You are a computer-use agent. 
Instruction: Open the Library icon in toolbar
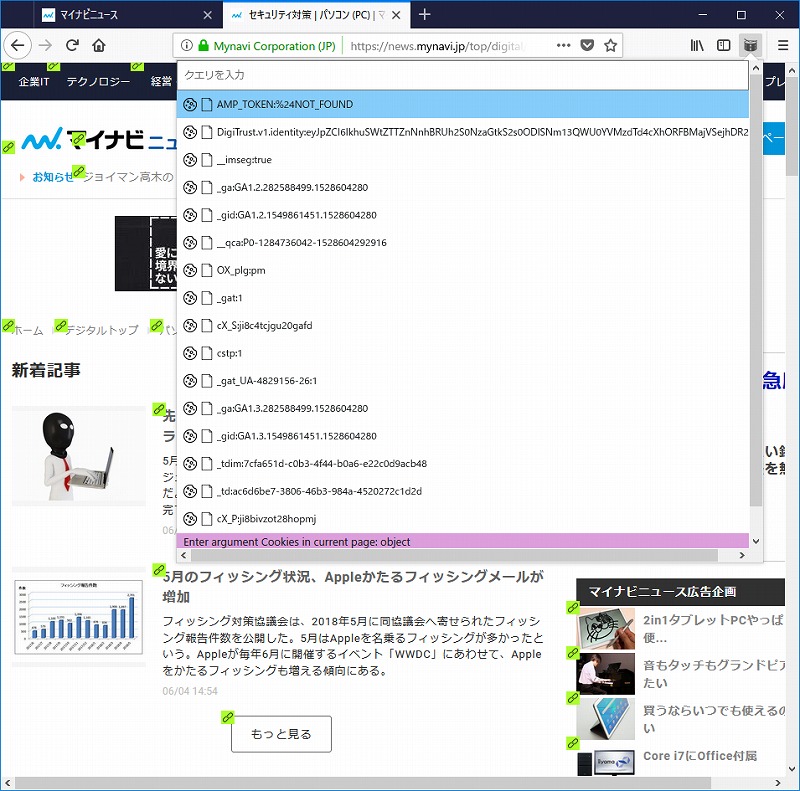pyautogui.click(x=696, y=45)
